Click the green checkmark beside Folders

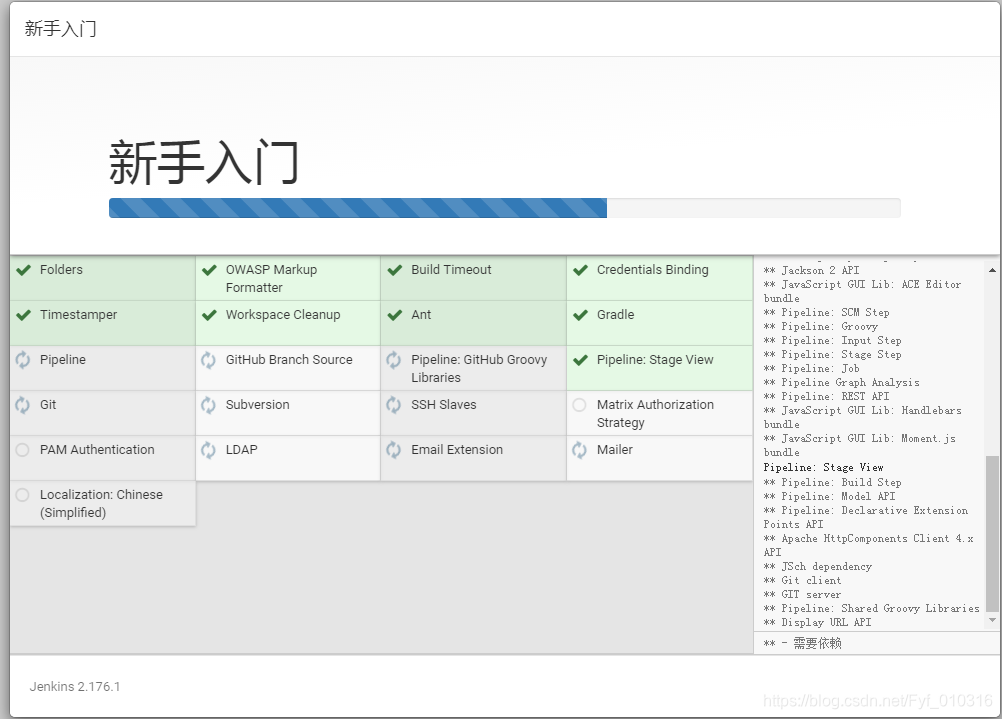[x=24, y=270]
